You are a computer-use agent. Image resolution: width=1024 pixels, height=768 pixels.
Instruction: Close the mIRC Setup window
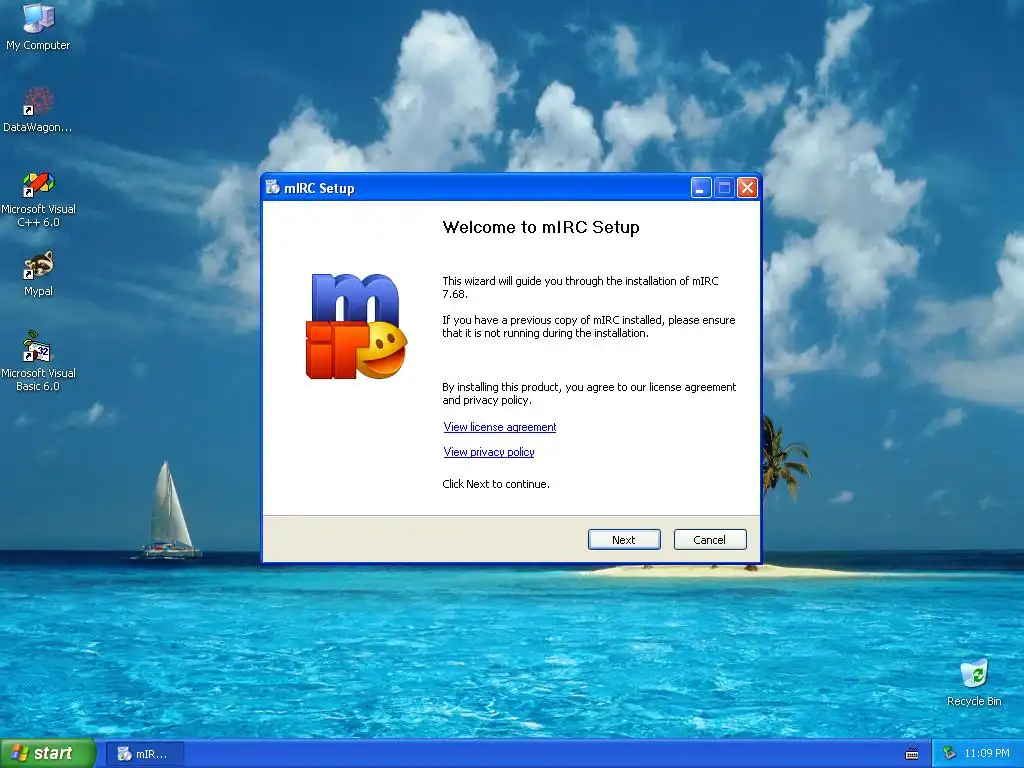tap(747, 188)
